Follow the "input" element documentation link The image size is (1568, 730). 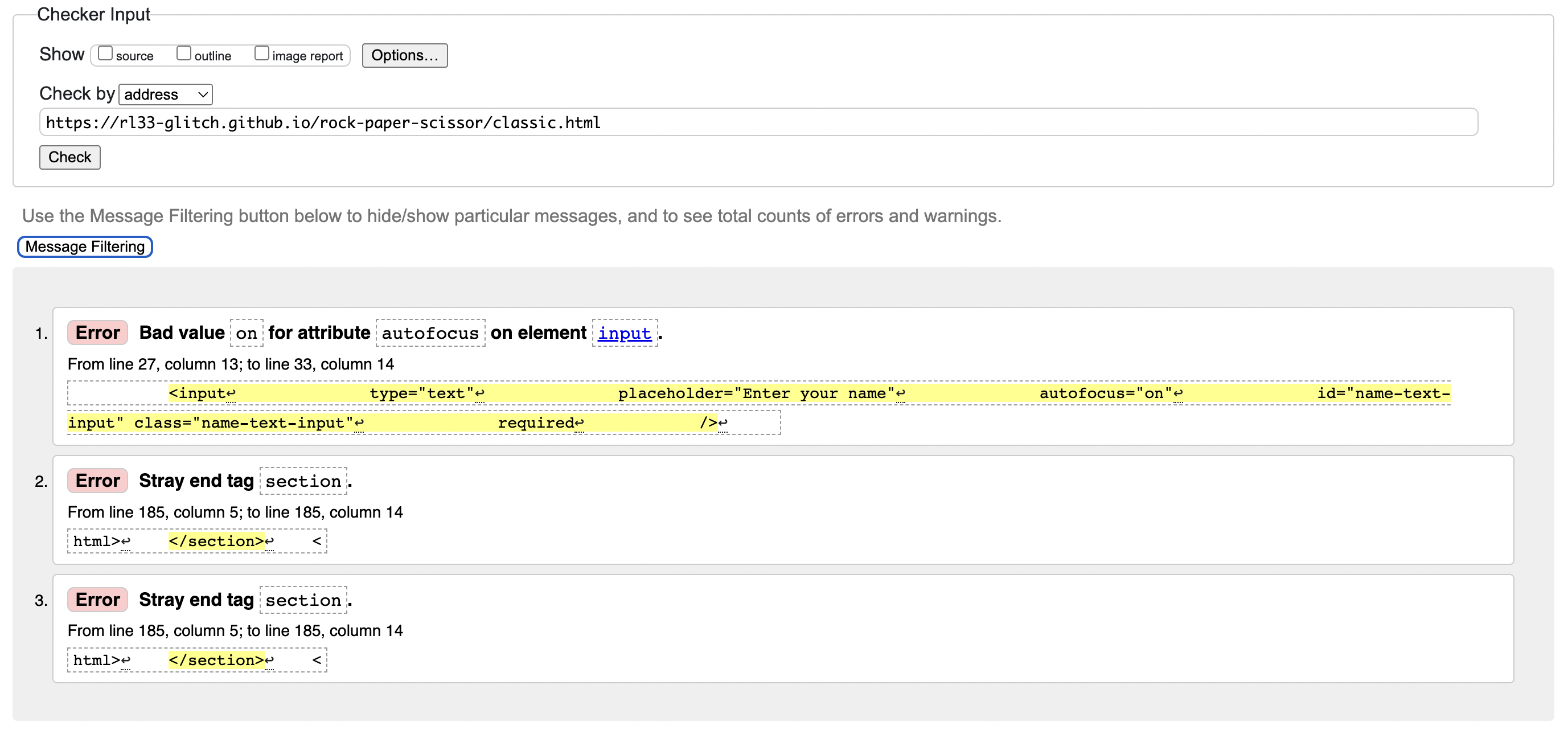pyautogui.click(x=625, y=333)
